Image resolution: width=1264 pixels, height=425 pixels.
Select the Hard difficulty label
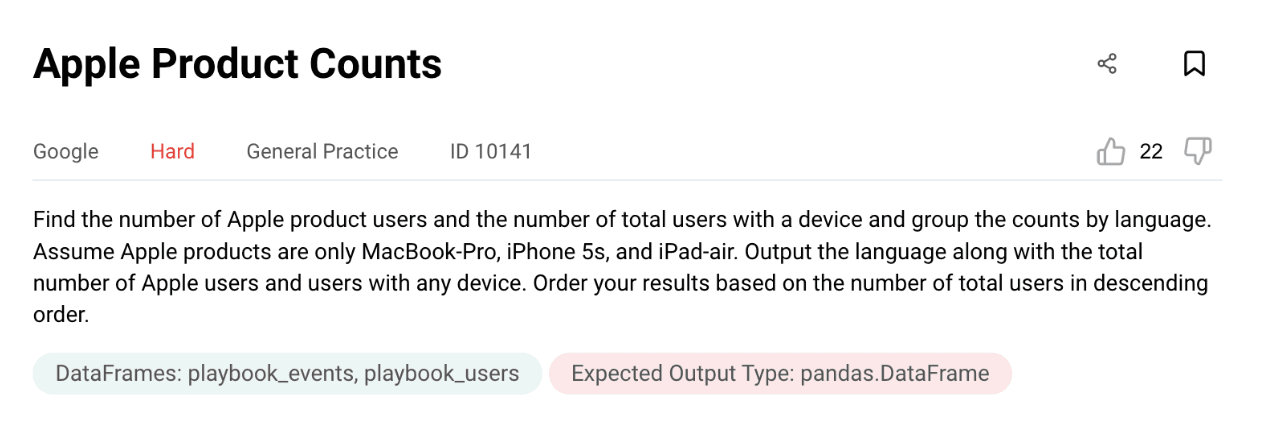(x=172, y=152)
